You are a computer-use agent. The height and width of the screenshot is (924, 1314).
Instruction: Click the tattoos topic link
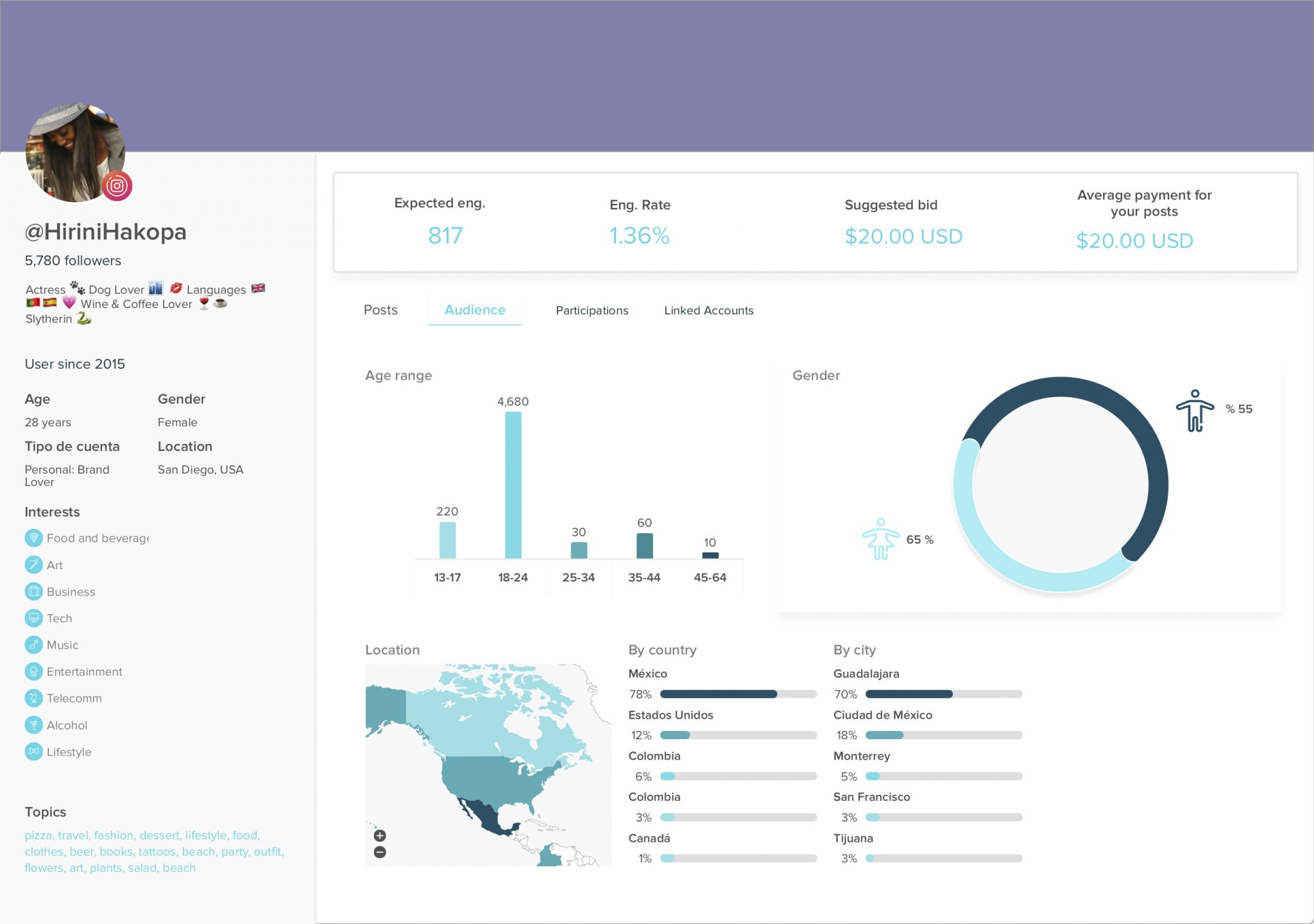click(156, 851)
